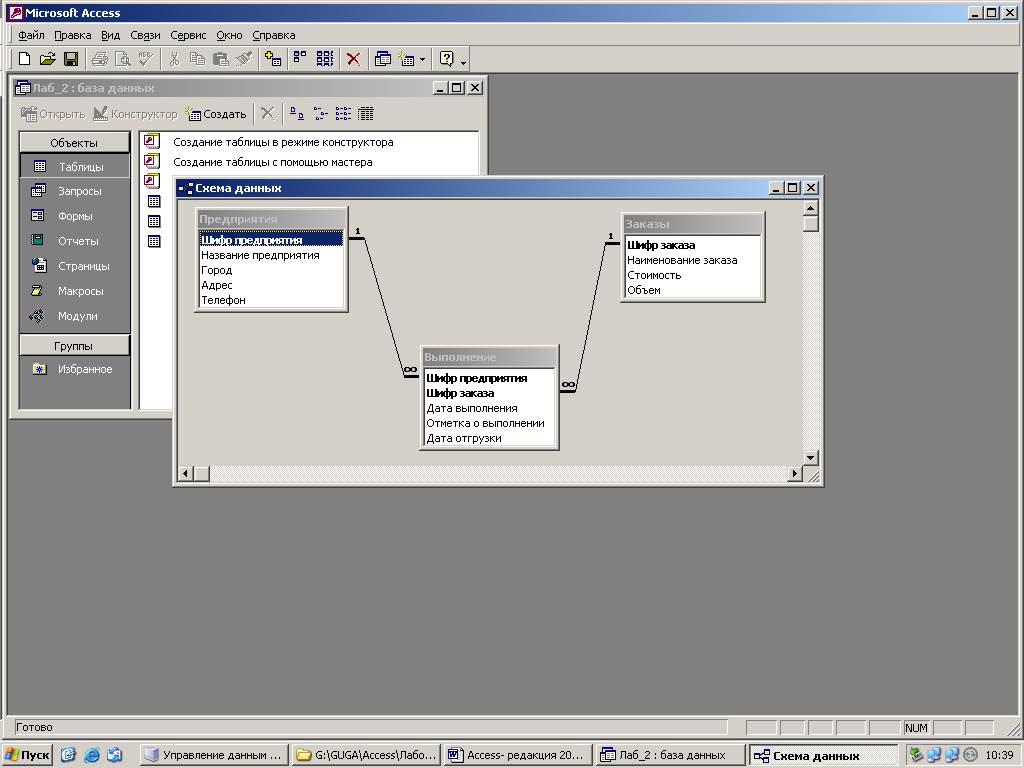Viewport: 1024px width, 768px height.
Task: Click the Show Table icon with yellow plus
Action: point(273,59)
